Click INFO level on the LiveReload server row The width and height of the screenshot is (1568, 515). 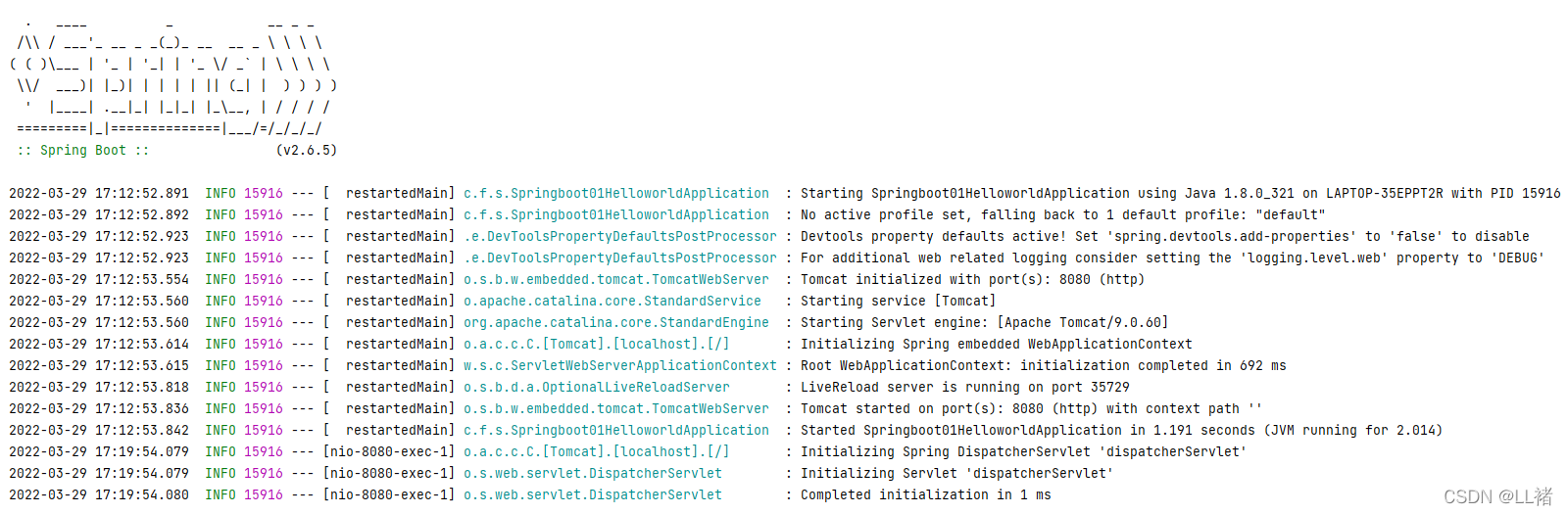(x=220, y=388)
